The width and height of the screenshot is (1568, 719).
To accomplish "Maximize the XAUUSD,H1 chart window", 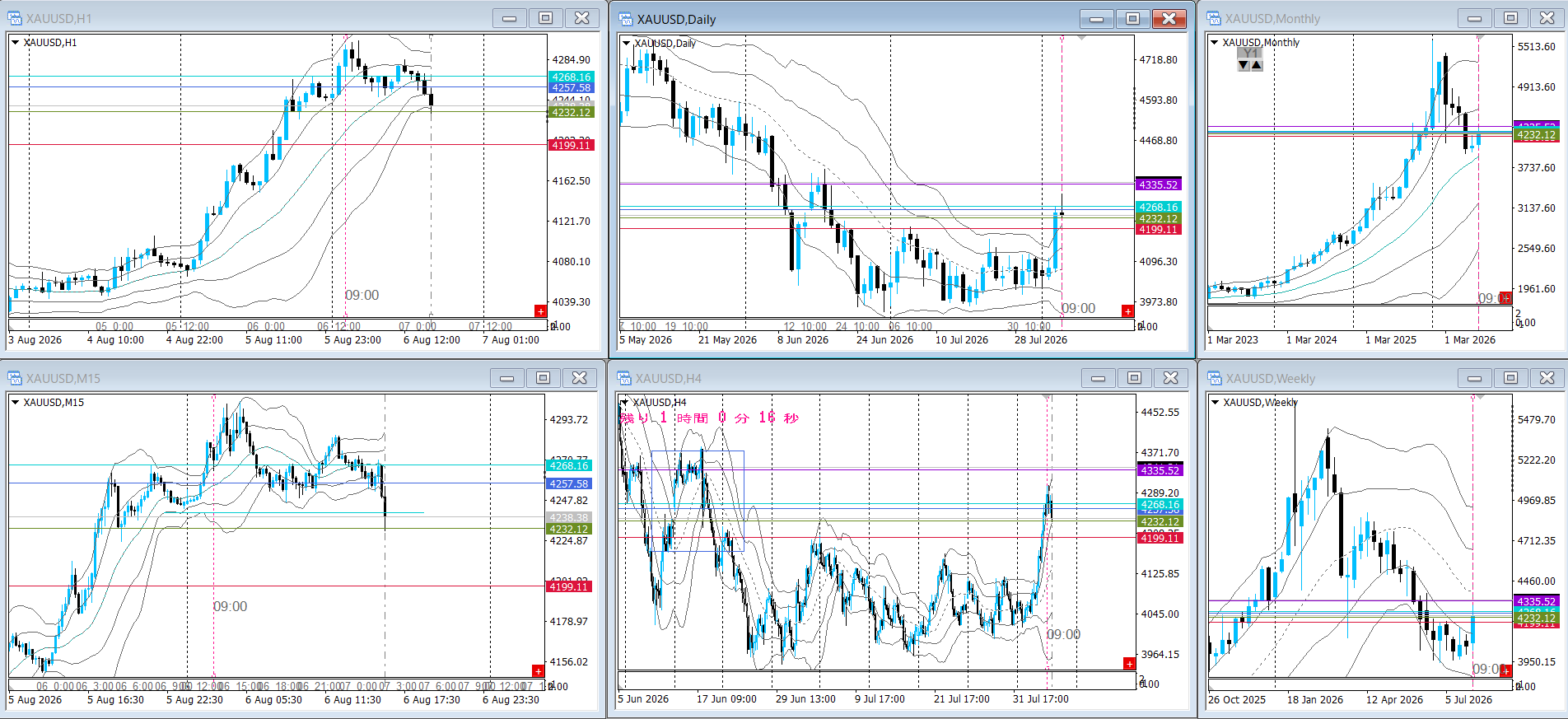I will point(546,18).
